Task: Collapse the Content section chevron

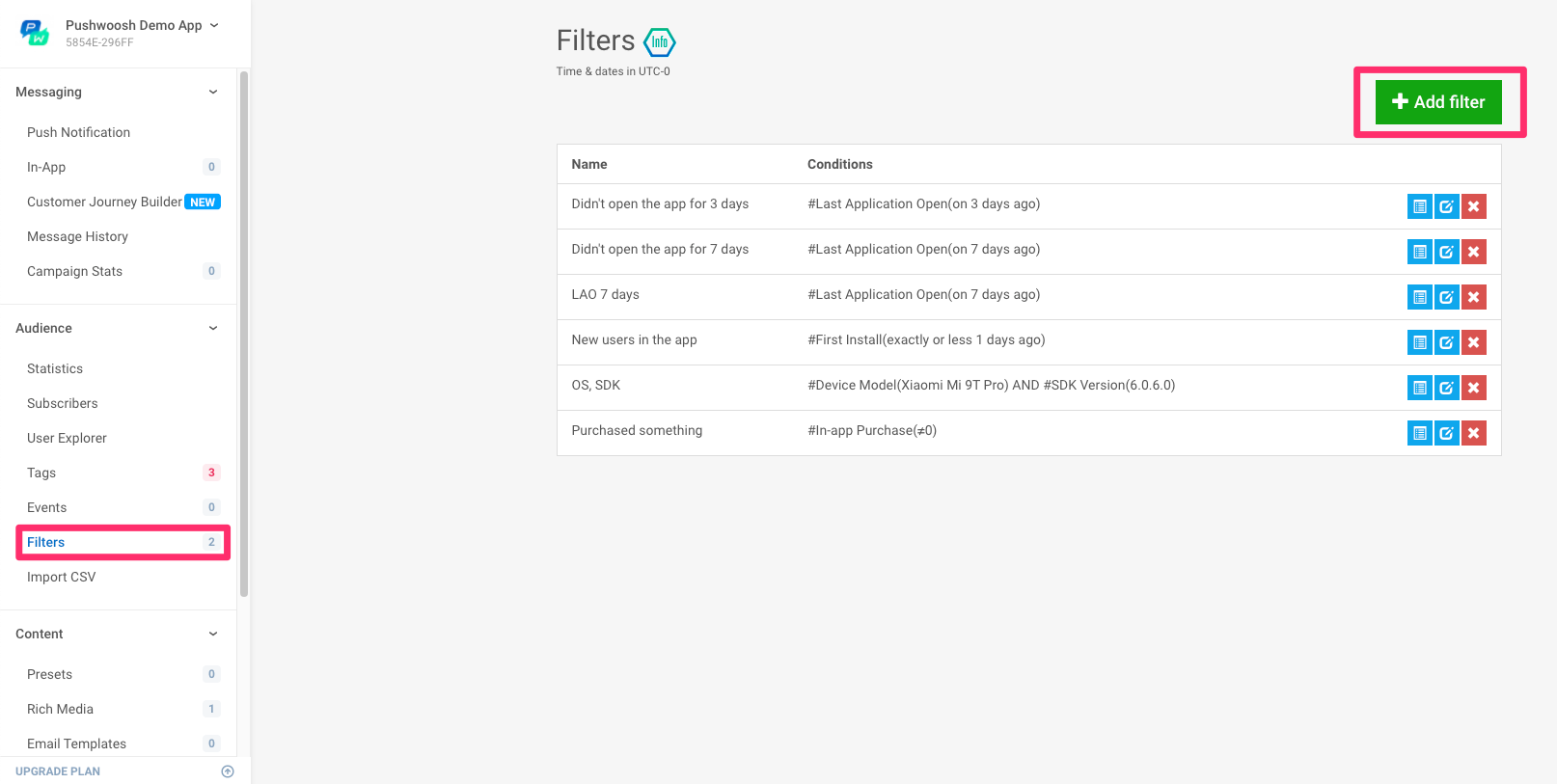Action: pos(213,634)
